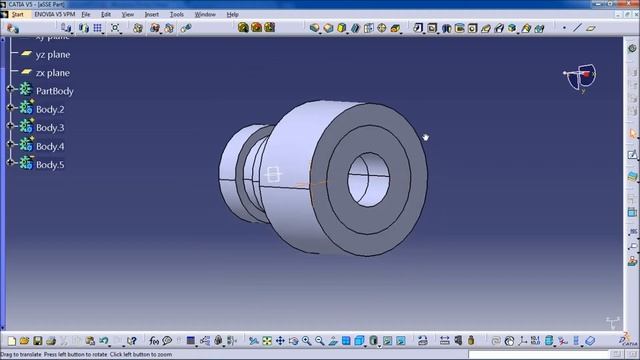The width and height of the screenshot is (640, 360).
Task: Open the ENOVIA V5 VPM menu
Action: pyautogui.click(x=55, y=14)
